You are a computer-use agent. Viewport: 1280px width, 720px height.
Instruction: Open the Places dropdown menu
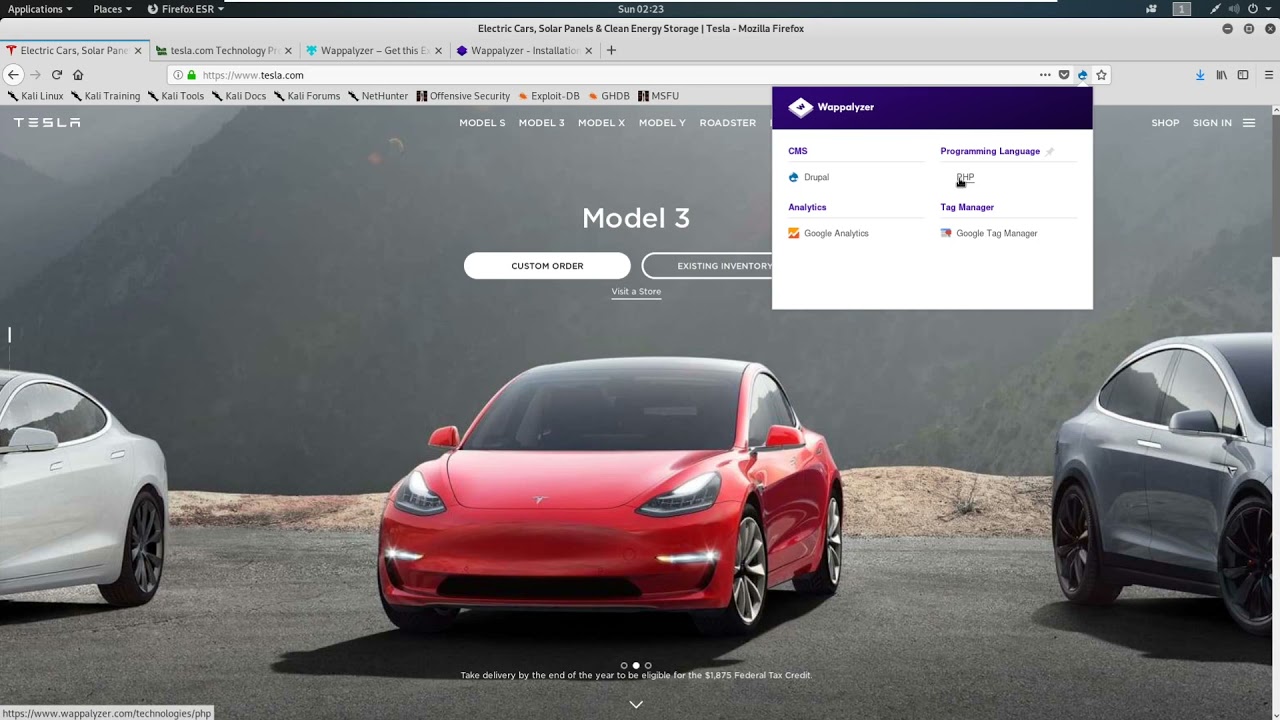(113, 9)
